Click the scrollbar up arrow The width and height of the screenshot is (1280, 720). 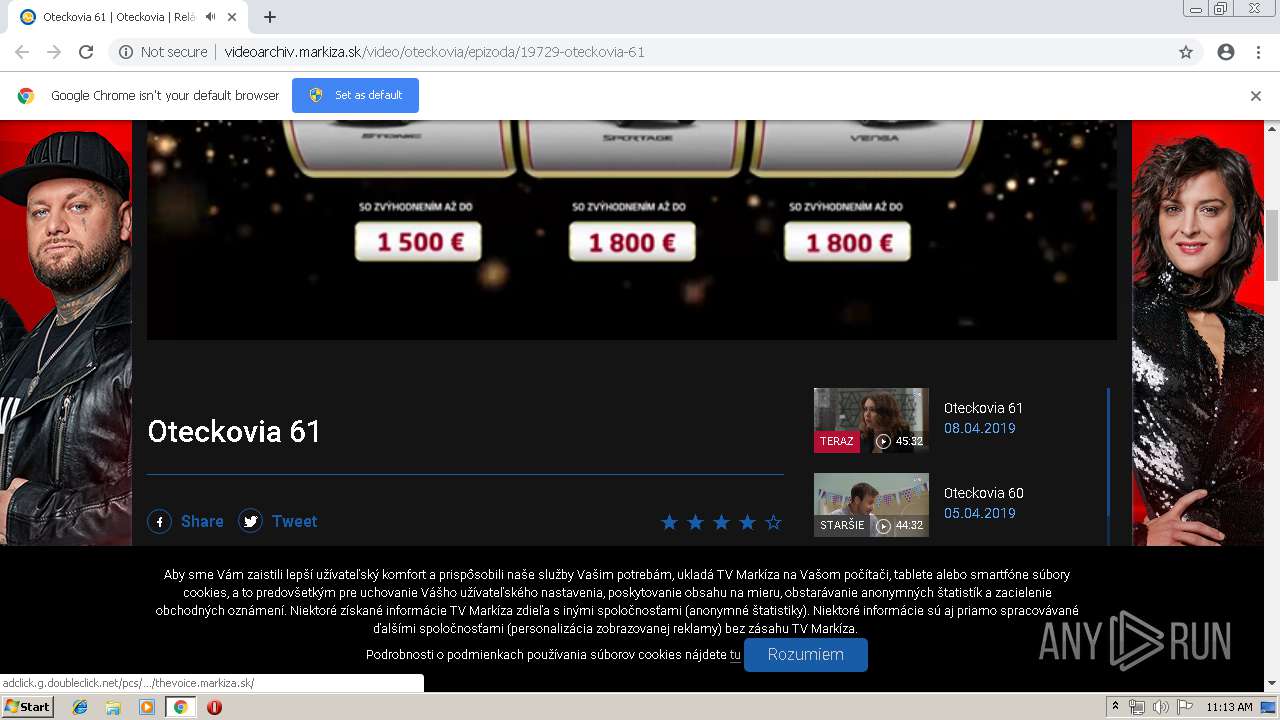pos(1272,129)
